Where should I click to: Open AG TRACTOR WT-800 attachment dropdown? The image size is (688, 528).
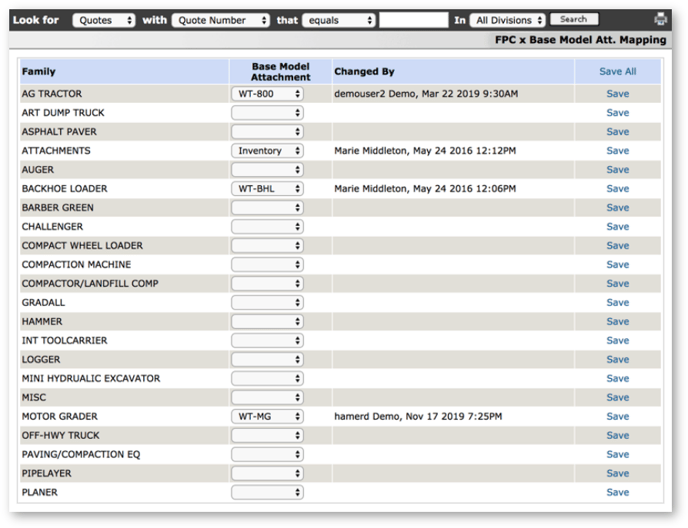[x=267, y=94]
